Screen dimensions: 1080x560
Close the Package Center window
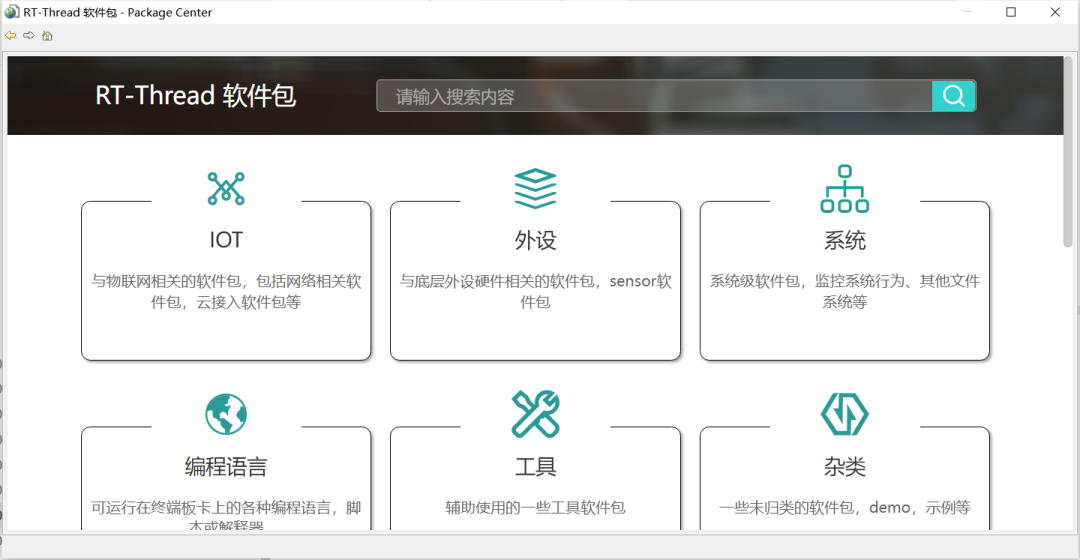pos(1055,12)
